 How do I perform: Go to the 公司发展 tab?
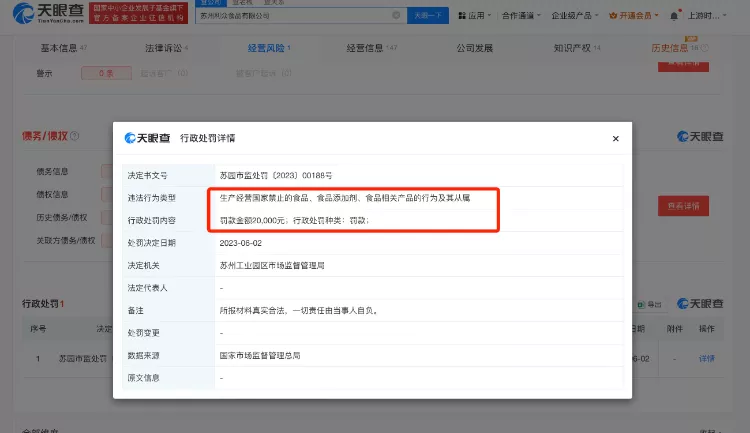tap(474, 48)
